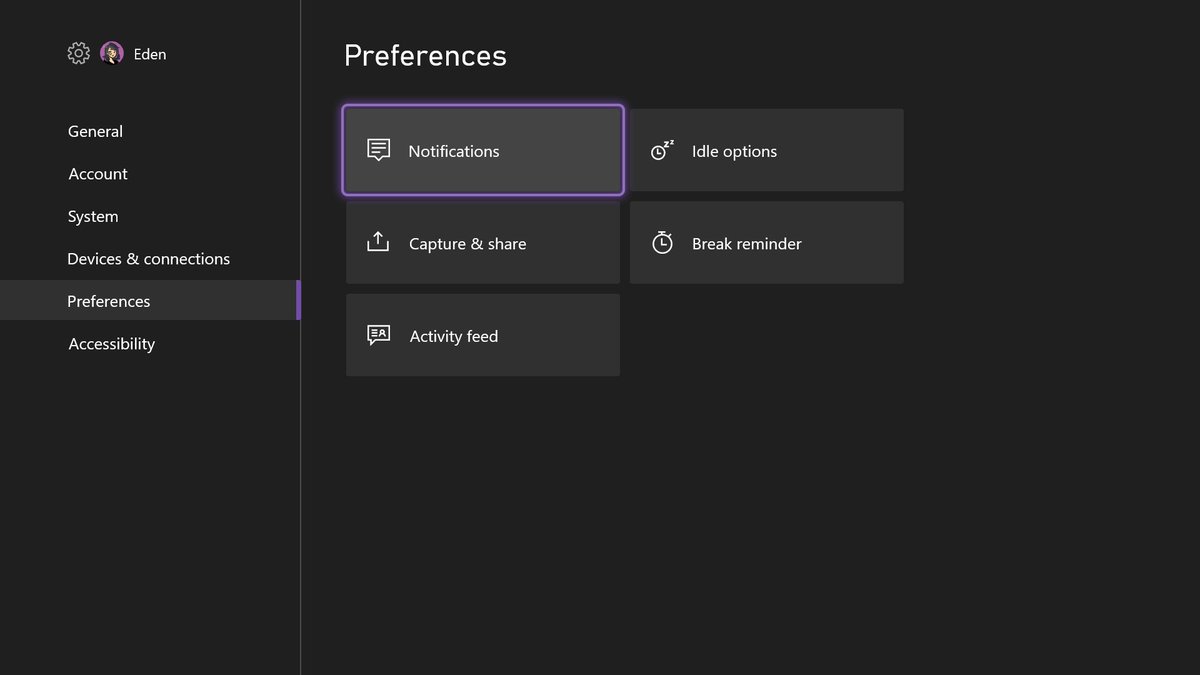Click the Activity feed chat icon

click(x=378, y=336)
